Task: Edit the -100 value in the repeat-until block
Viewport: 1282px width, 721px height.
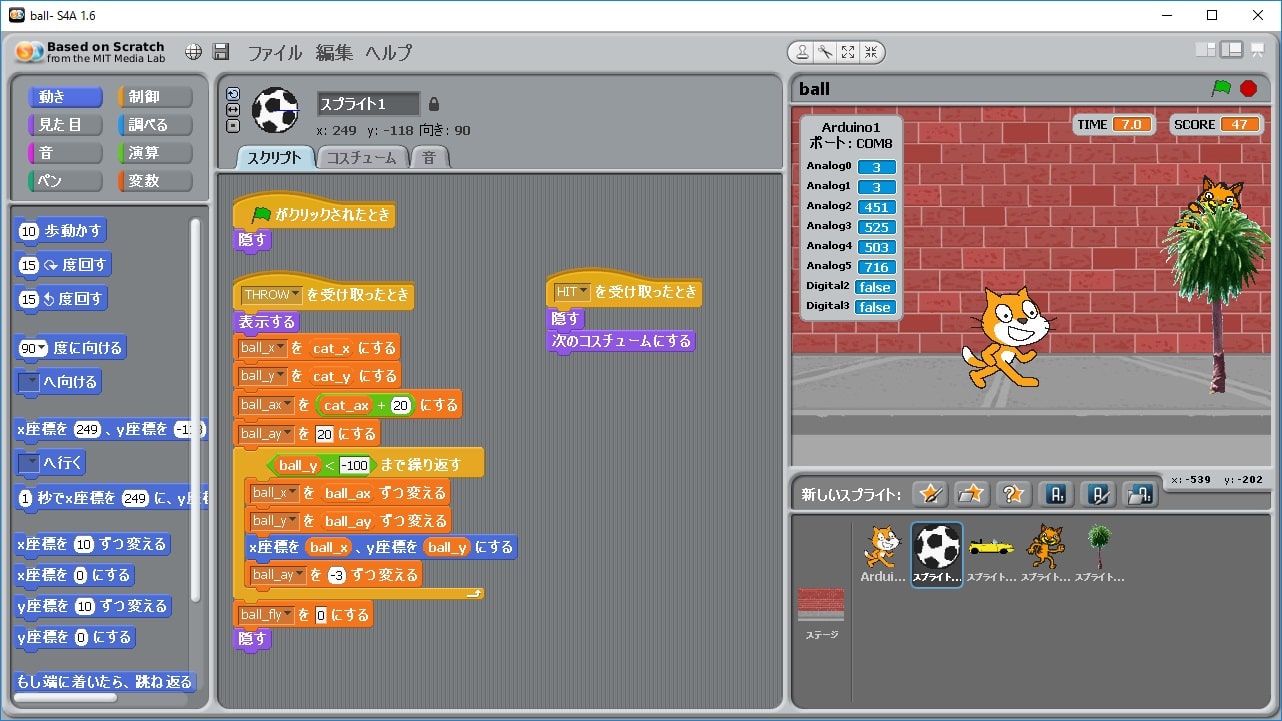Action: coord(355,465)
